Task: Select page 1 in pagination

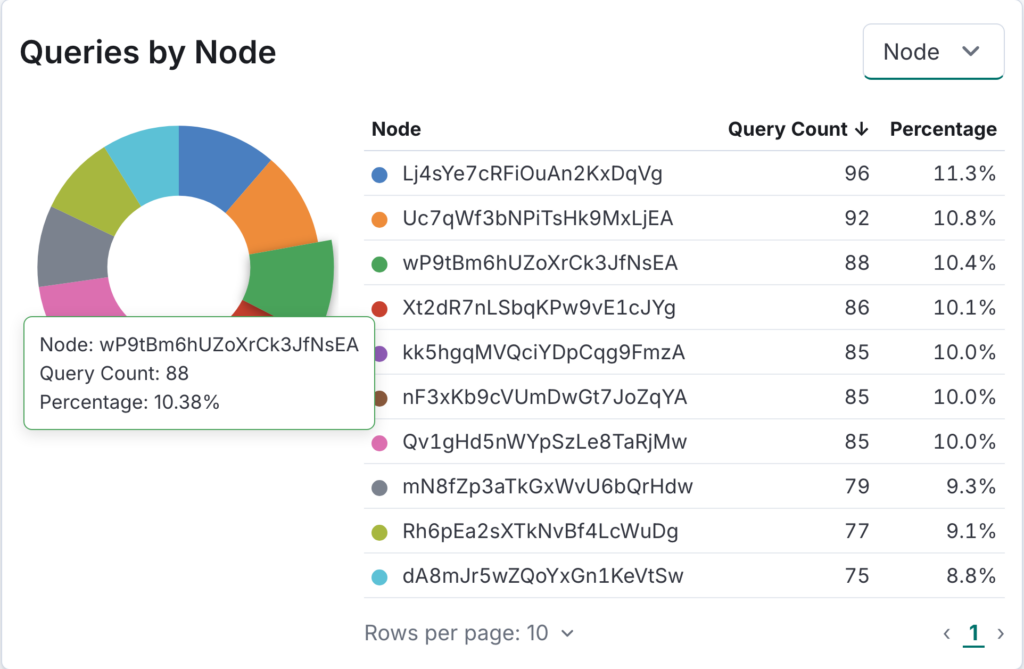Action: click(x=973, y=634)
